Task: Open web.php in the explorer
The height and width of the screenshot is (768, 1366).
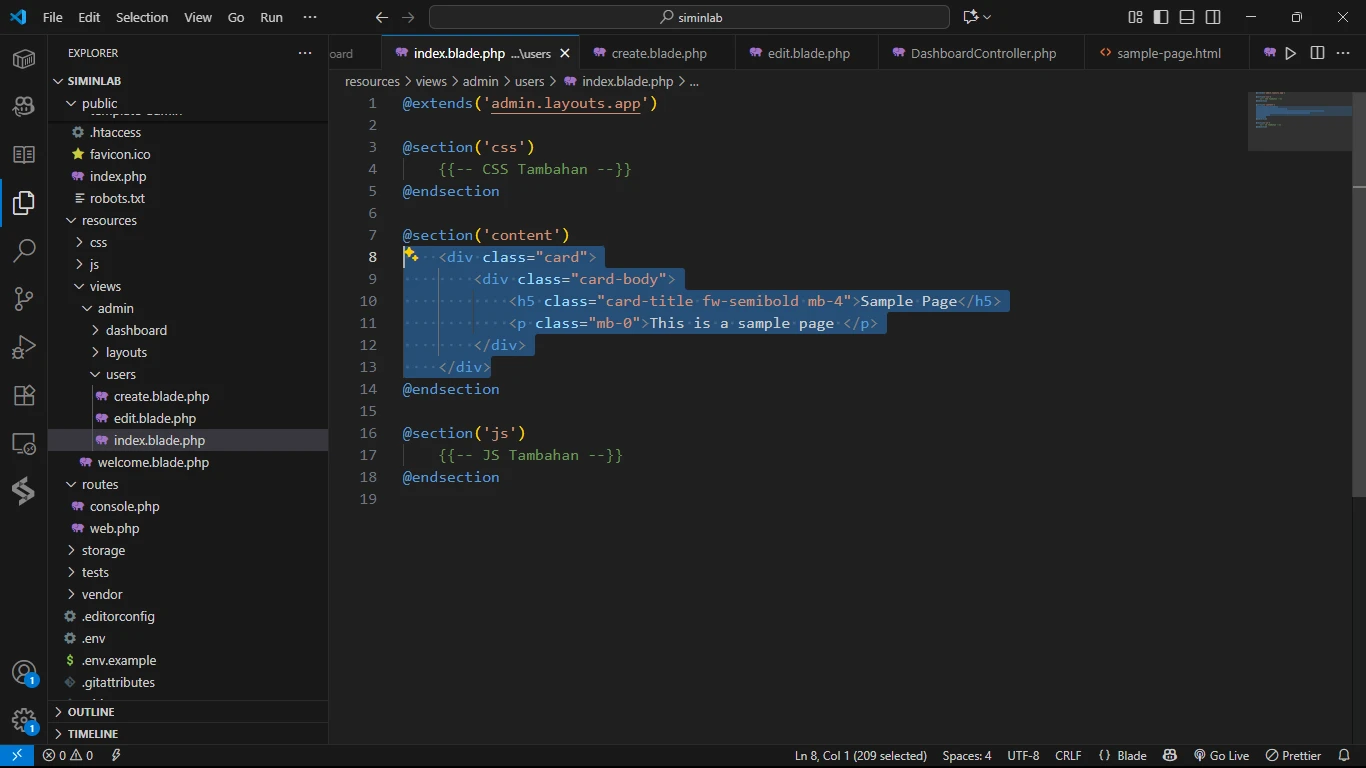Action: pos(114,528)
